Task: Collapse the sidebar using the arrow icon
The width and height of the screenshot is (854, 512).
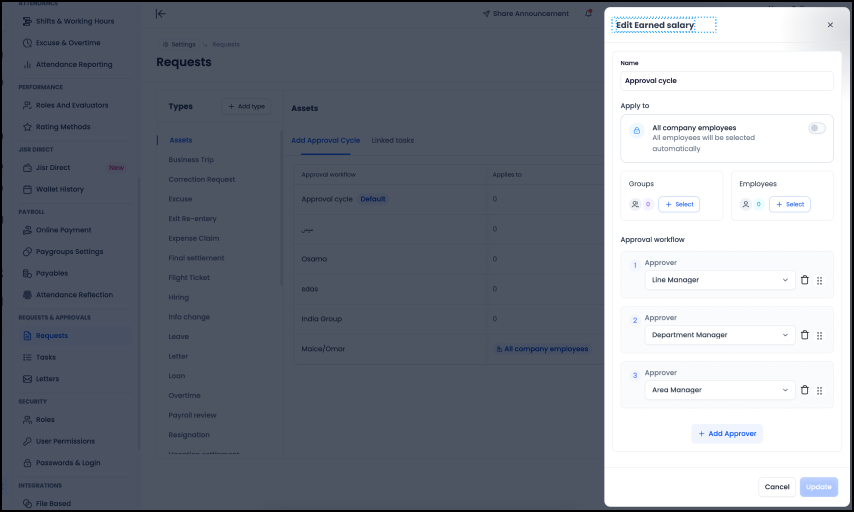Action: (161, 14)
